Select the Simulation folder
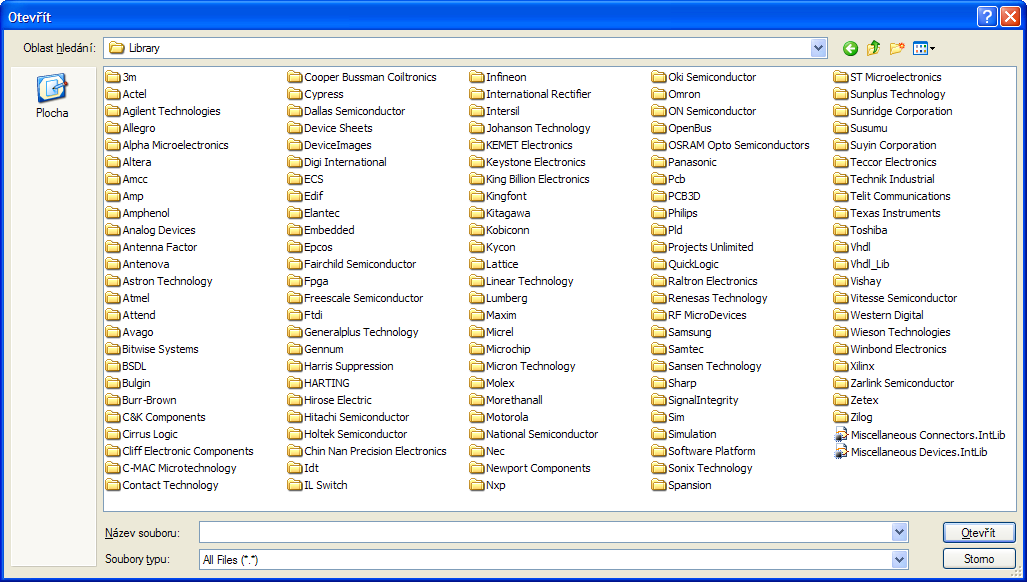This screenshot has height=582, width=1027. (692, 434)
